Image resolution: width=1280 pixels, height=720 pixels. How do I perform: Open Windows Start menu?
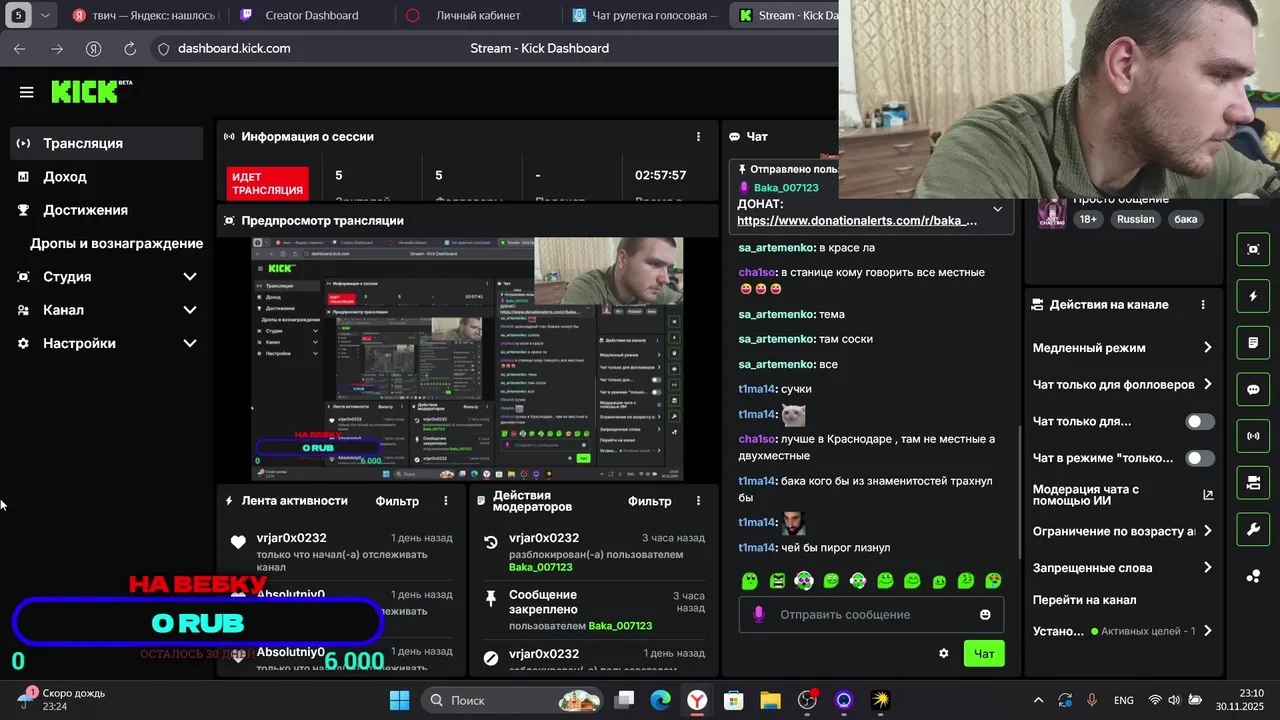click(x=399, y=700)
